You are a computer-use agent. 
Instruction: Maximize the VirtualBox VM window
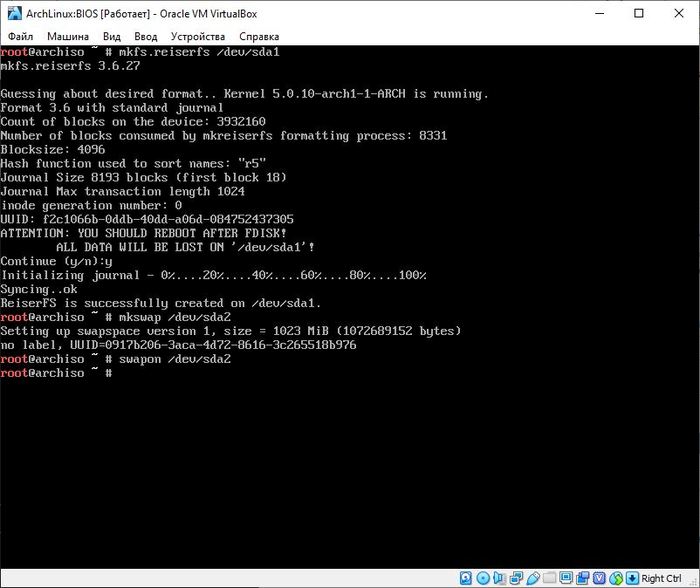(x=639, y=13)
